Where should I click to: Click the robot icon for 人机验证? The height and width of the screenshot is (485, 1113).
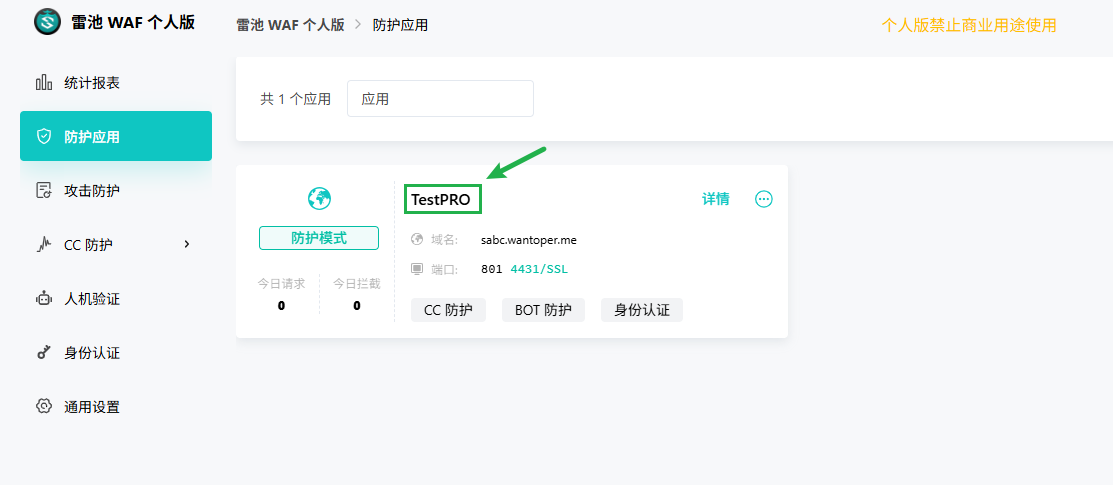pos(43,299)
